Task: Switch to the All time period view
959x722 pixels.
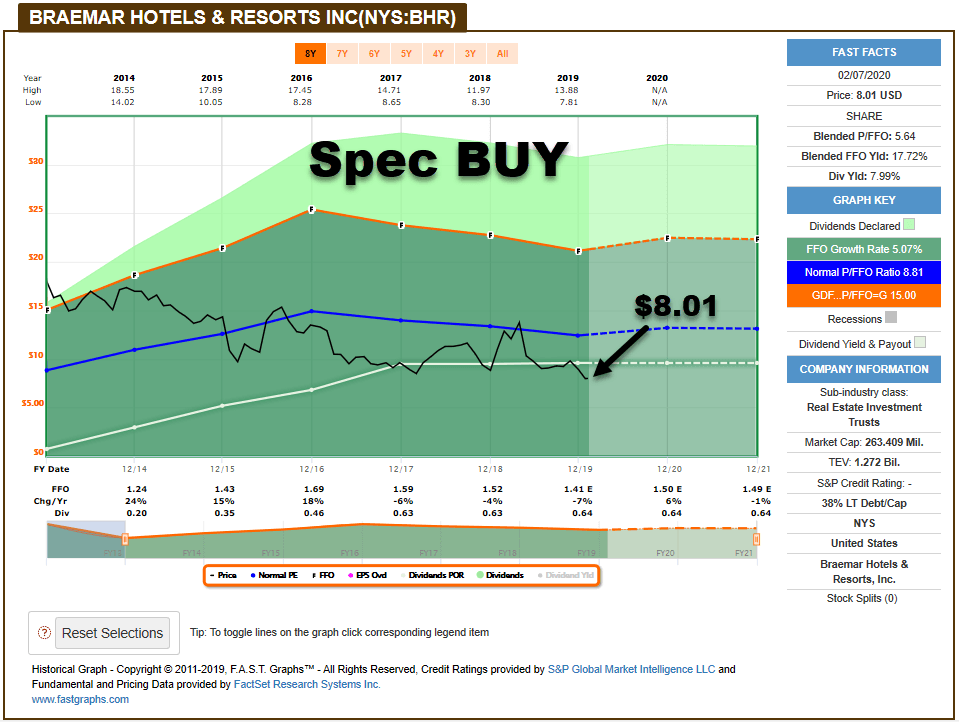Action: coord(501,55)
